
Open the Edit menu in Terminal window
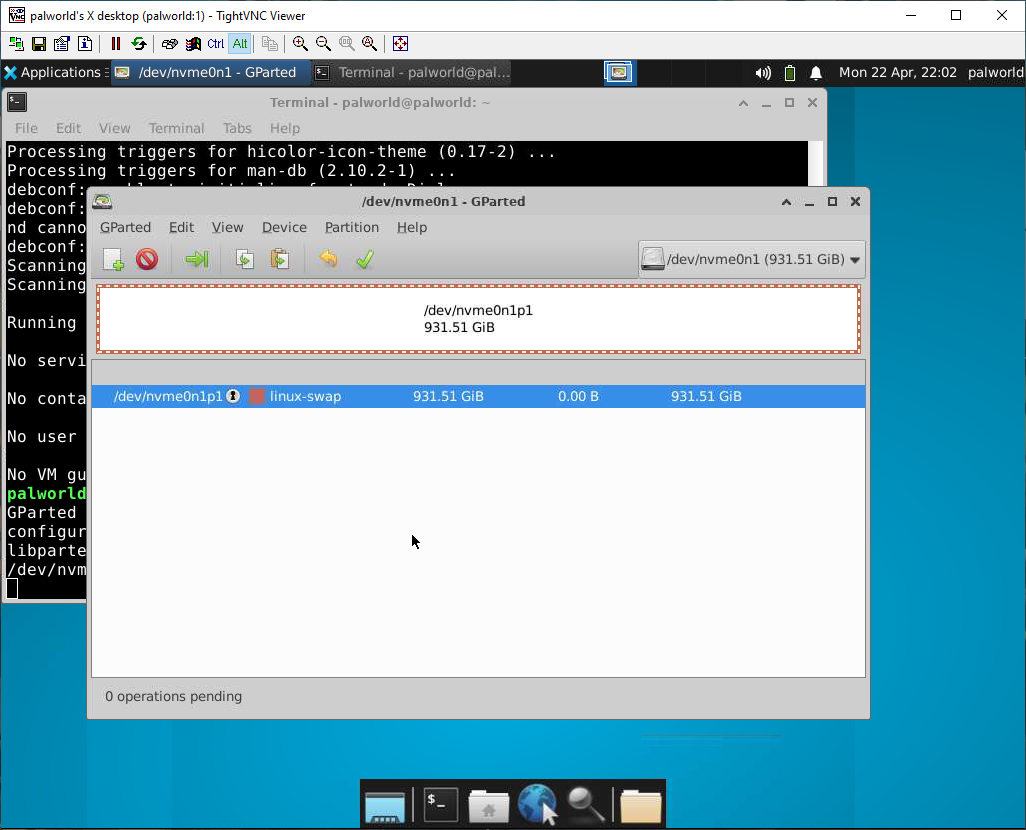tap(68, 128)
